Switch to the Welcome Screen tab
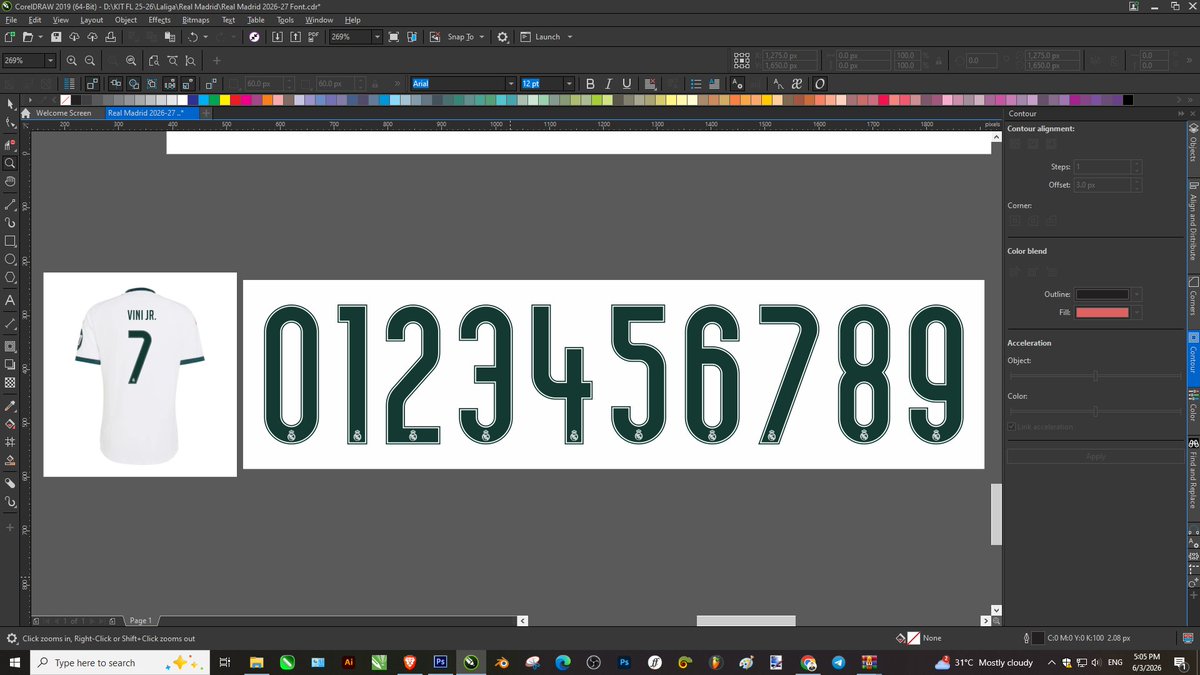The image size is (1200, 675). coord(63,113)
